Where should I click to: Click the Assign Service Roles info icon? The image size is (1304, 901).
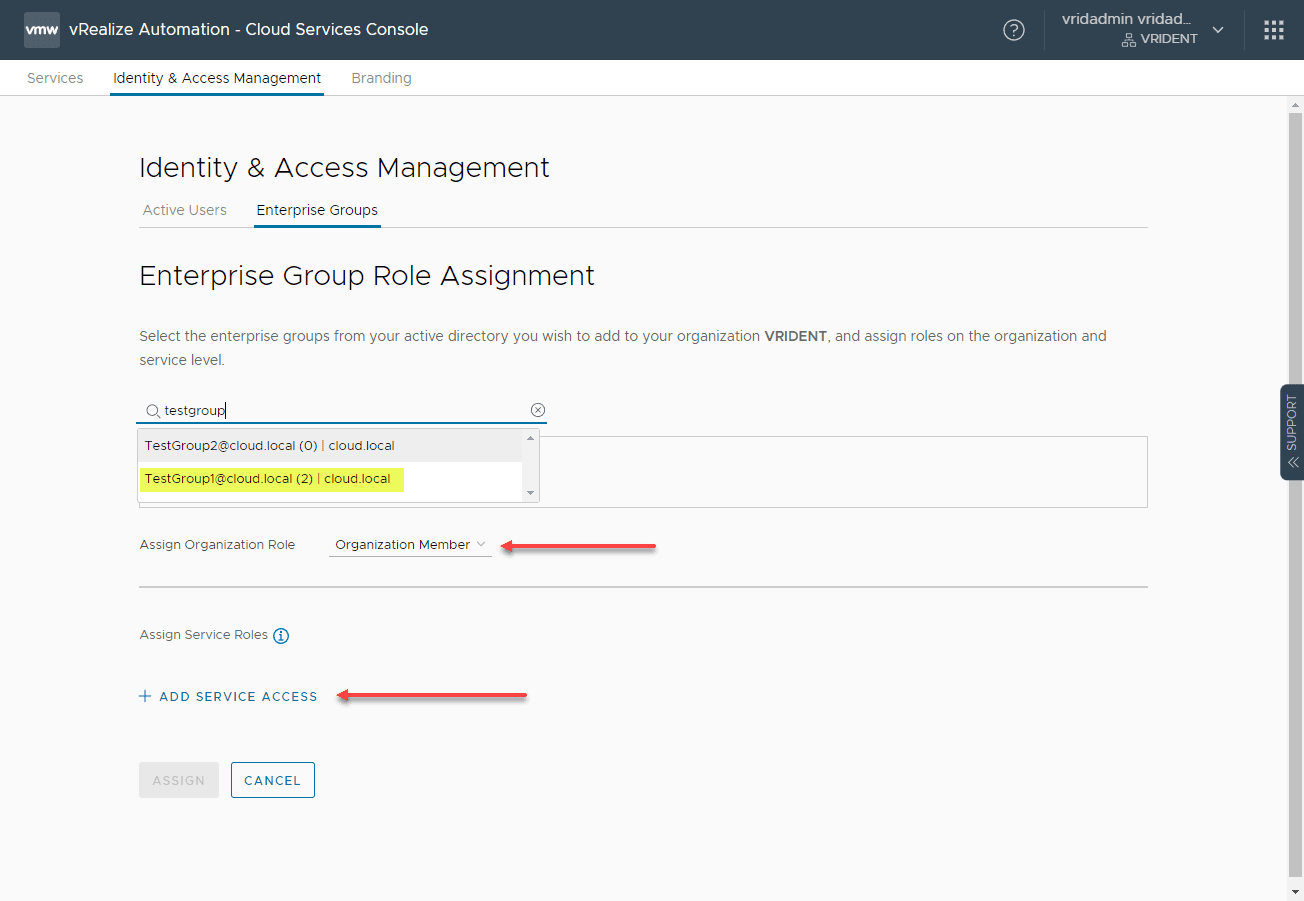click(x=281, y=636)
